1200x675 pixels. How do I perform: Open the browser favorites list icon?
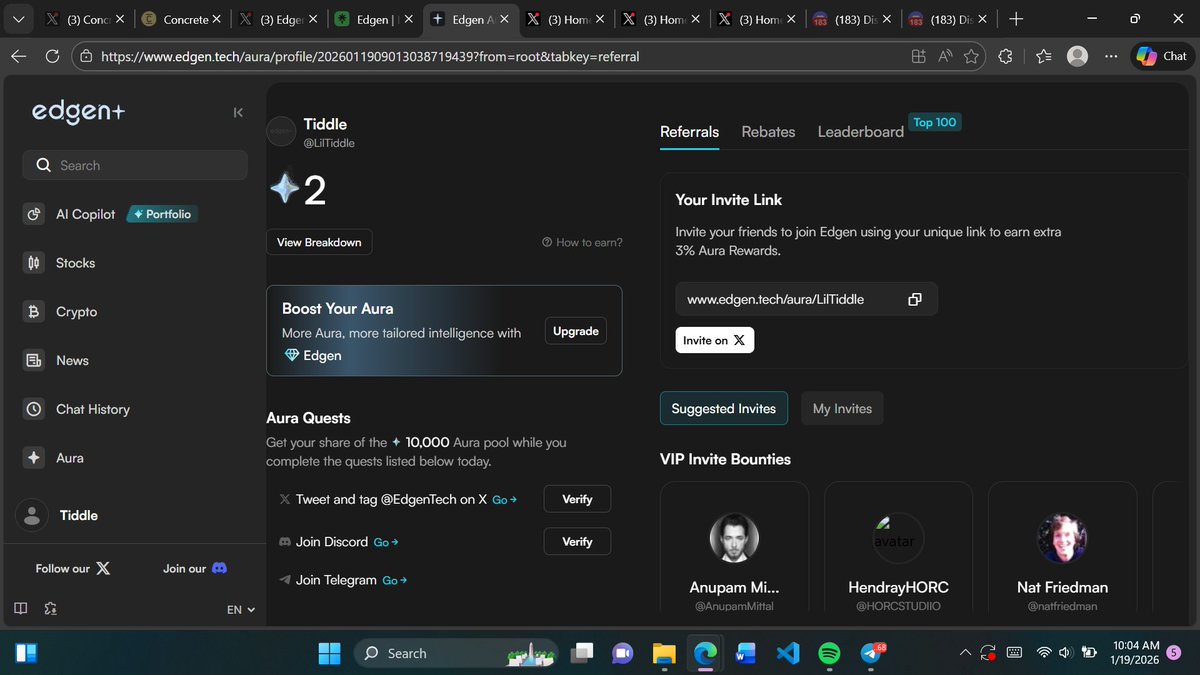click(x=1044, y=57)
